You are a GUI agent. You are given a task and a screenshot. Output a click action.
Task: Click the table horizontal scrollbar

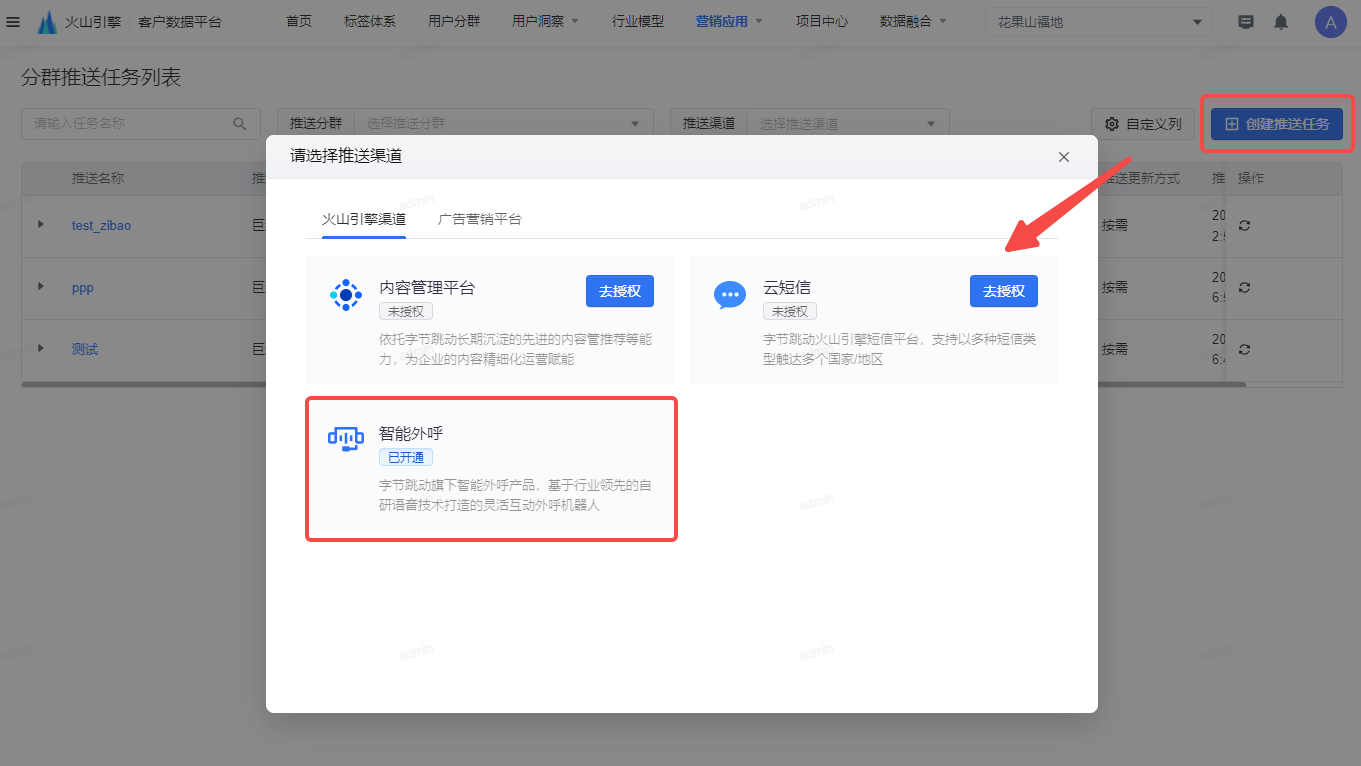point(633,384)
